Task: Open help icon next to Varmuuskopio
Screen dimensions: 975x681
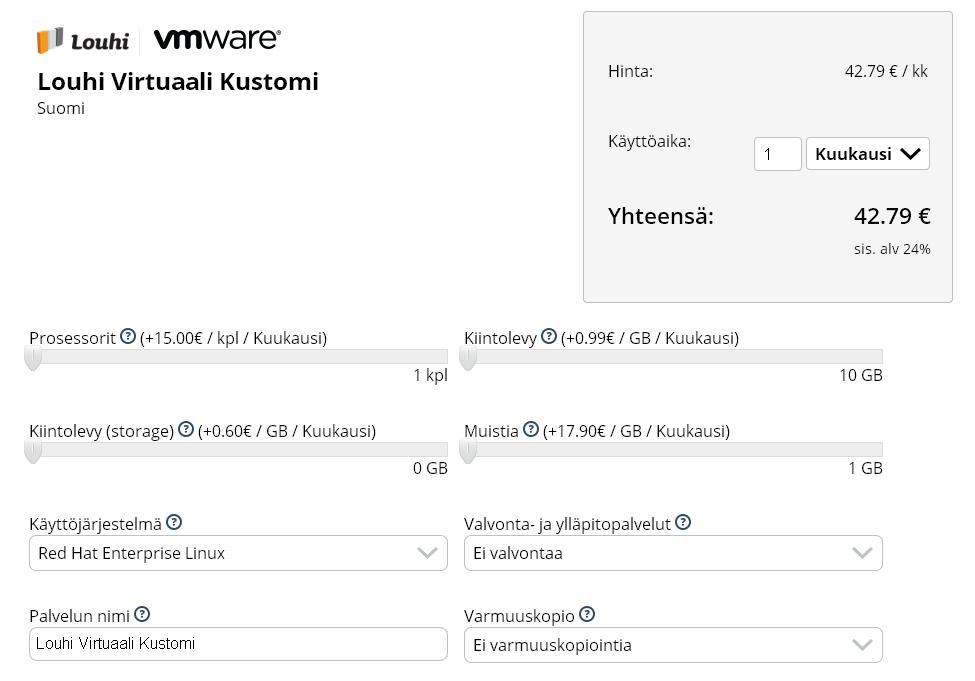Action: 586,614
